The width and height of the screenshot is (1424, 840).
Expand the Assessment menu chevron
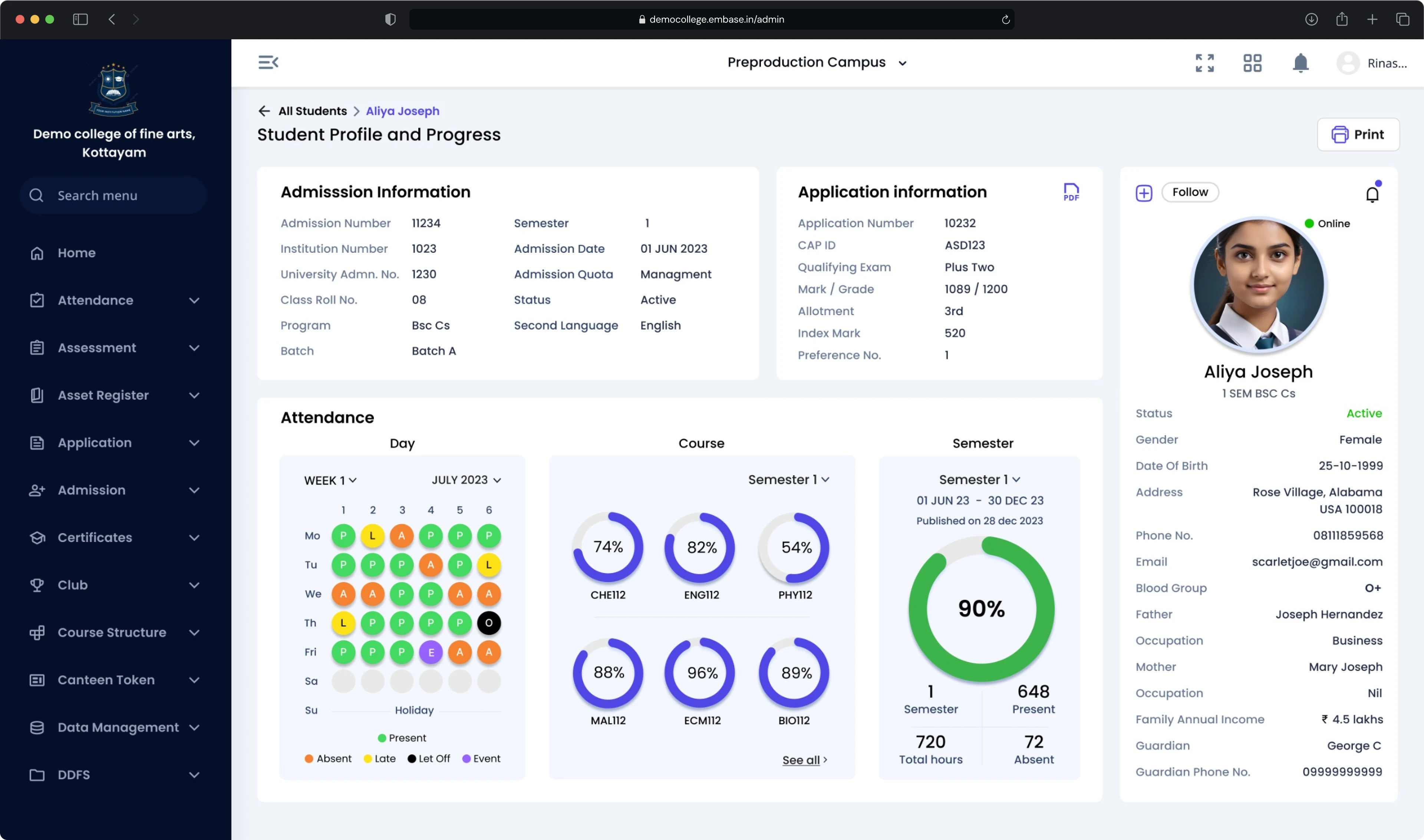194,348
